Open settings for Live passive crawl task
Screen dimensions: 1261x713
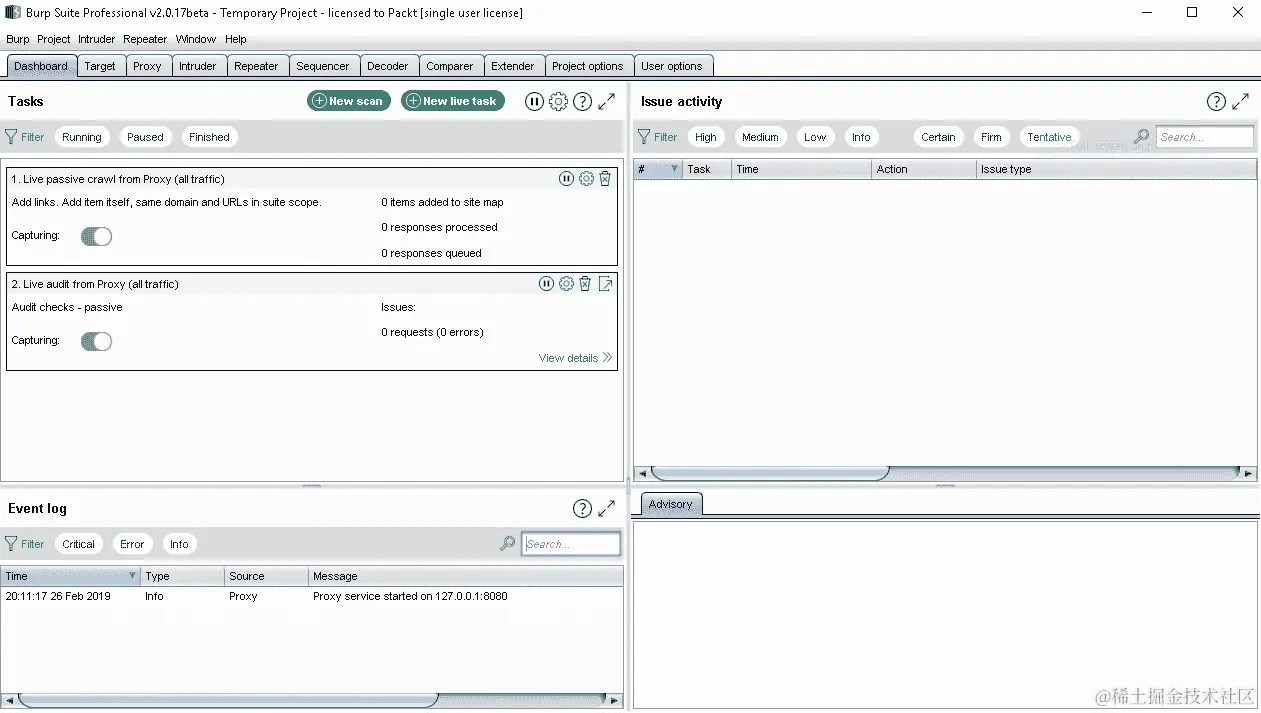click(586, 179)
